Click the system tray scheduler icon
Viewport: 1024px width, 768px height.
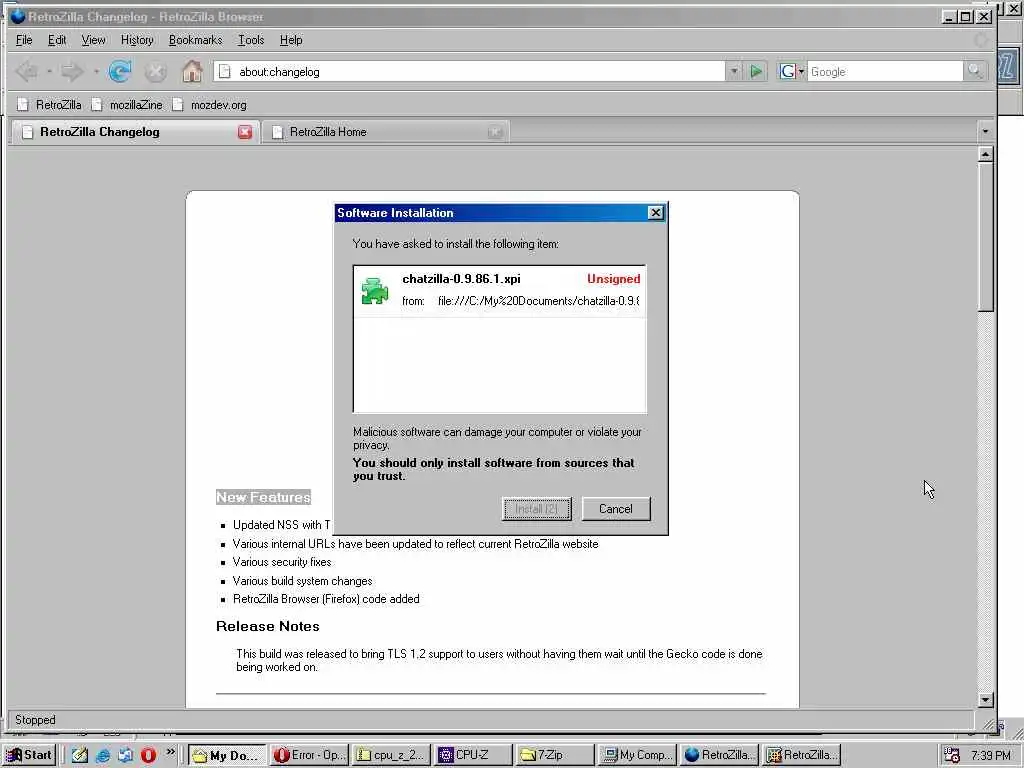click(952, 755)
